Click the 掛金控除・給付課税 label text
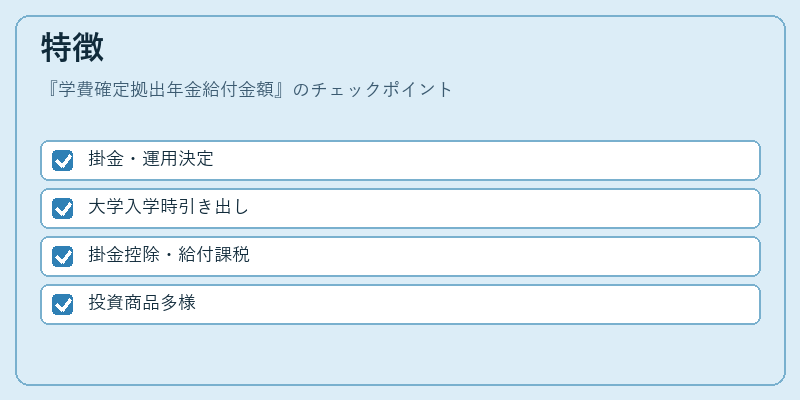 tap(169, 255)
